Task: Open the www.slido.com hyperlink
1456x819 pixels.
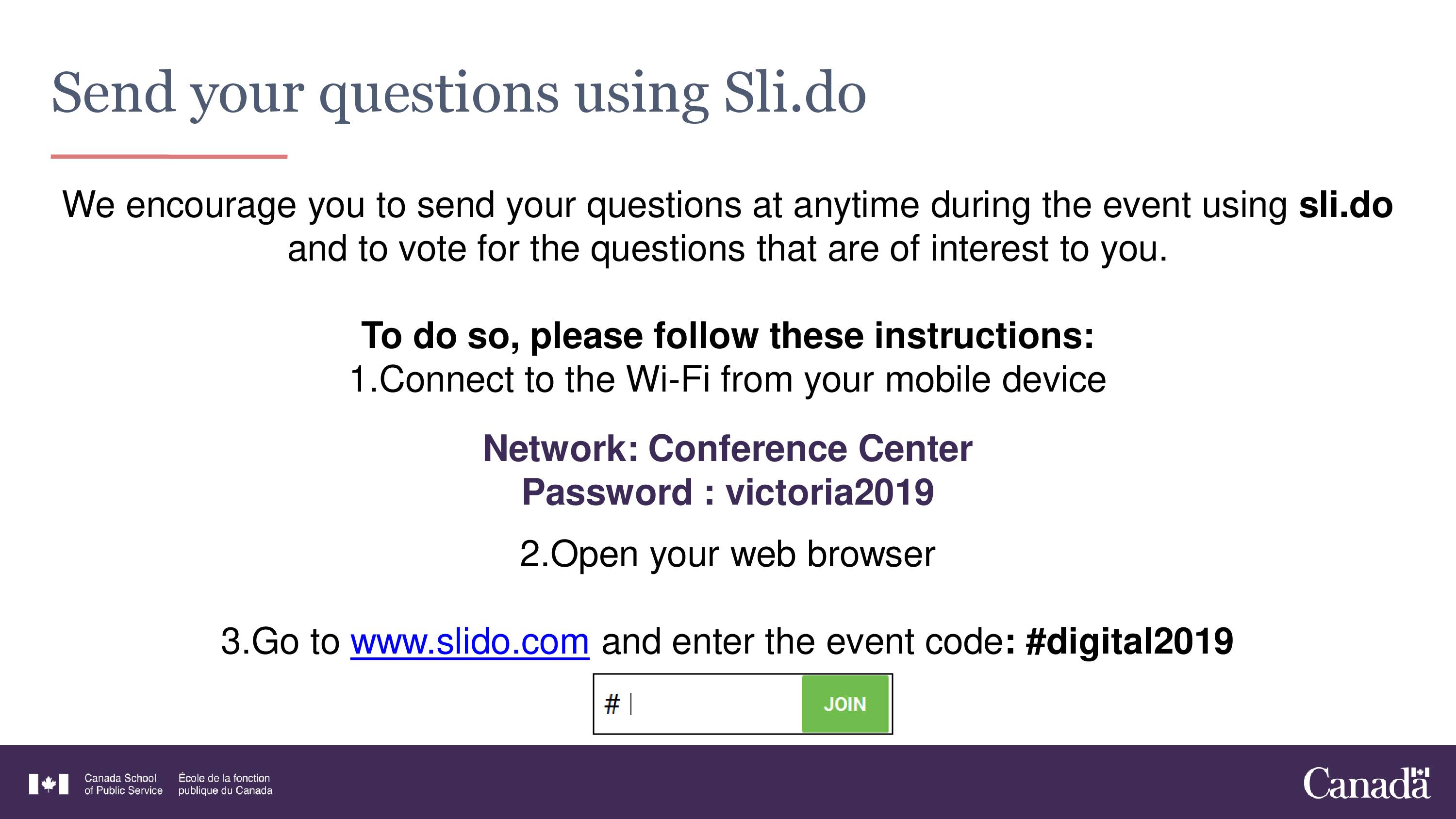Action: (470, 641)
